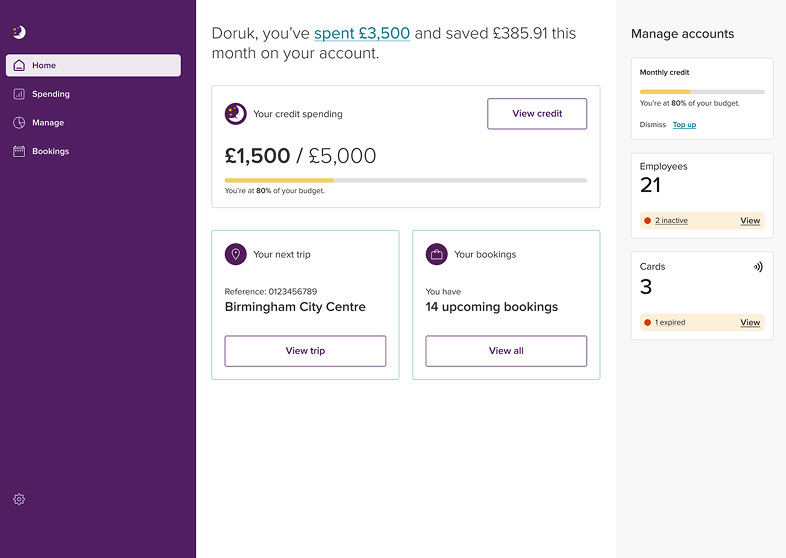Click the location pin icon for next trip
This screenshot has height=558, width=786.
236,254
